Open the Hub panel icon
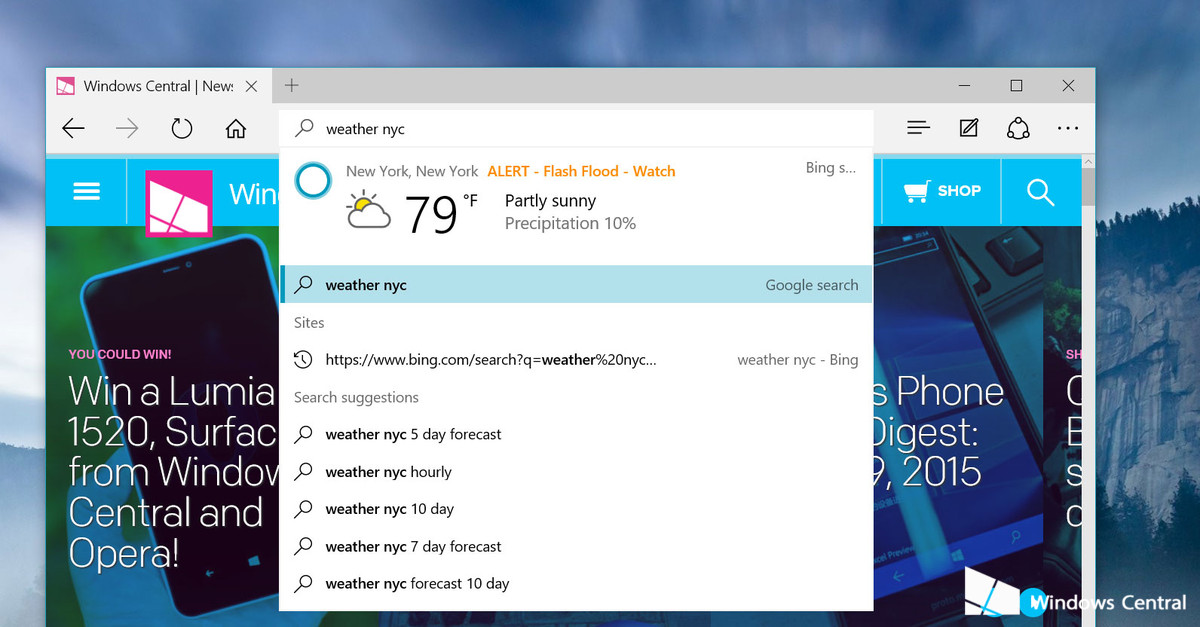The image size is (1200, 627). point(918,128)
